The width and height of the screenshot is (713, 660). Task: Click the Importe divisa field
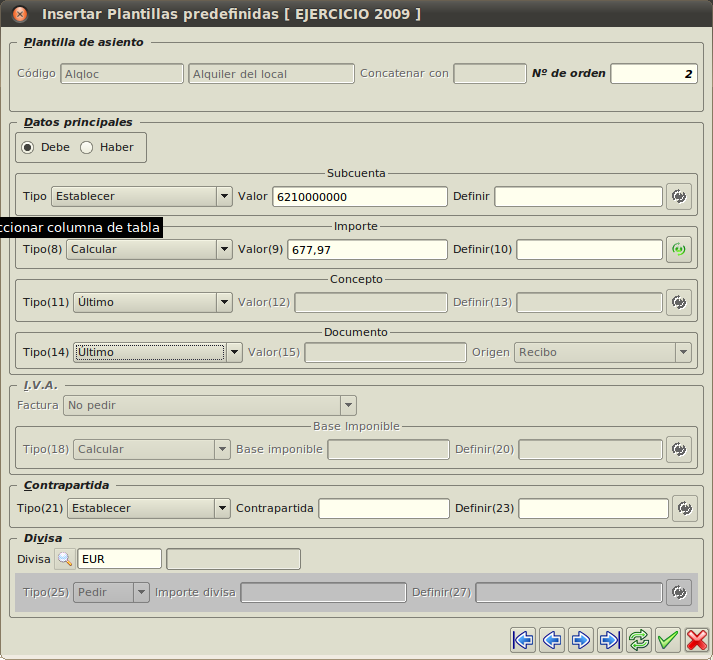323,592
